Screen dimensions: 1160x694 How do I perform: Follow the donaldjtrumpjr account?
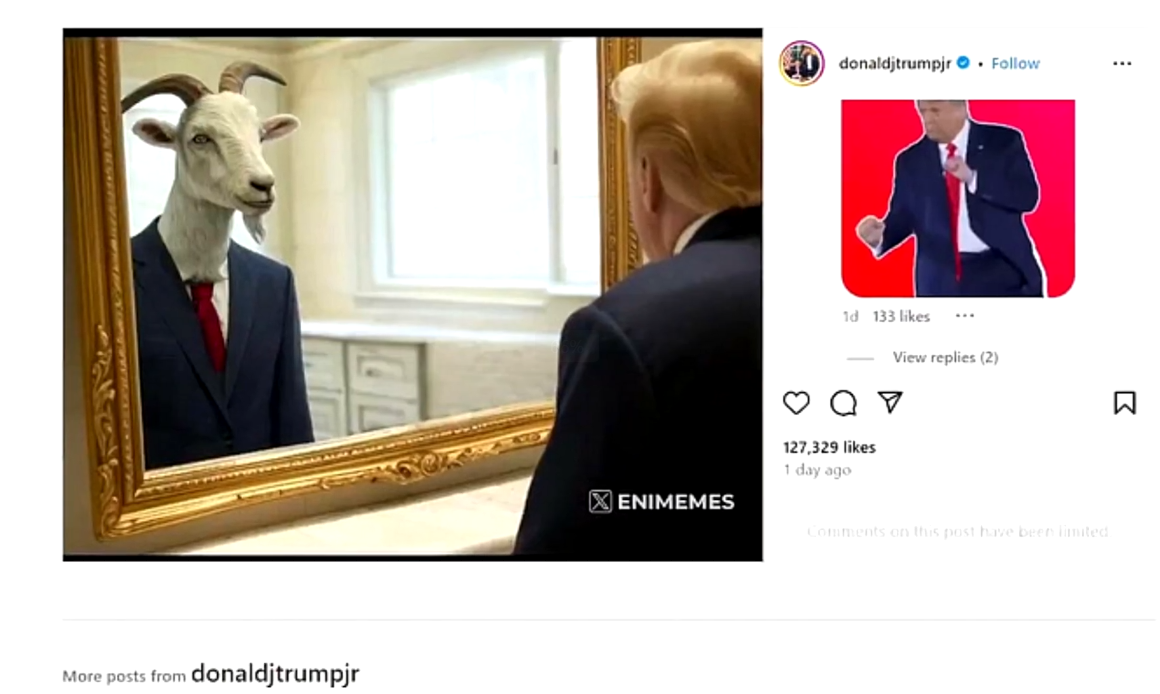tap(1015, 64)
